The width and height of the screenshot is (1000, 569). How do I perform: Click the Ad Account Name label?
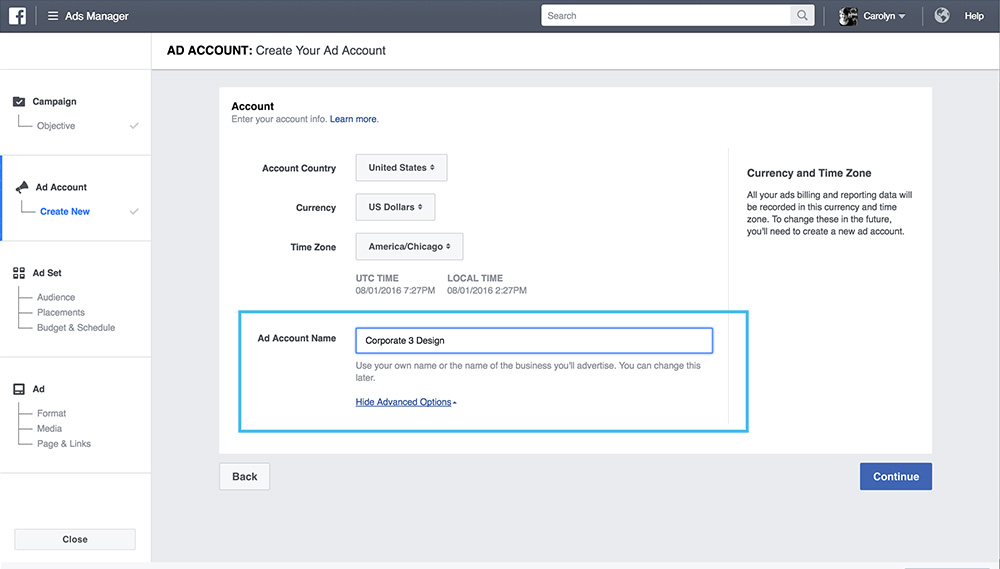(x=297, y=338)
